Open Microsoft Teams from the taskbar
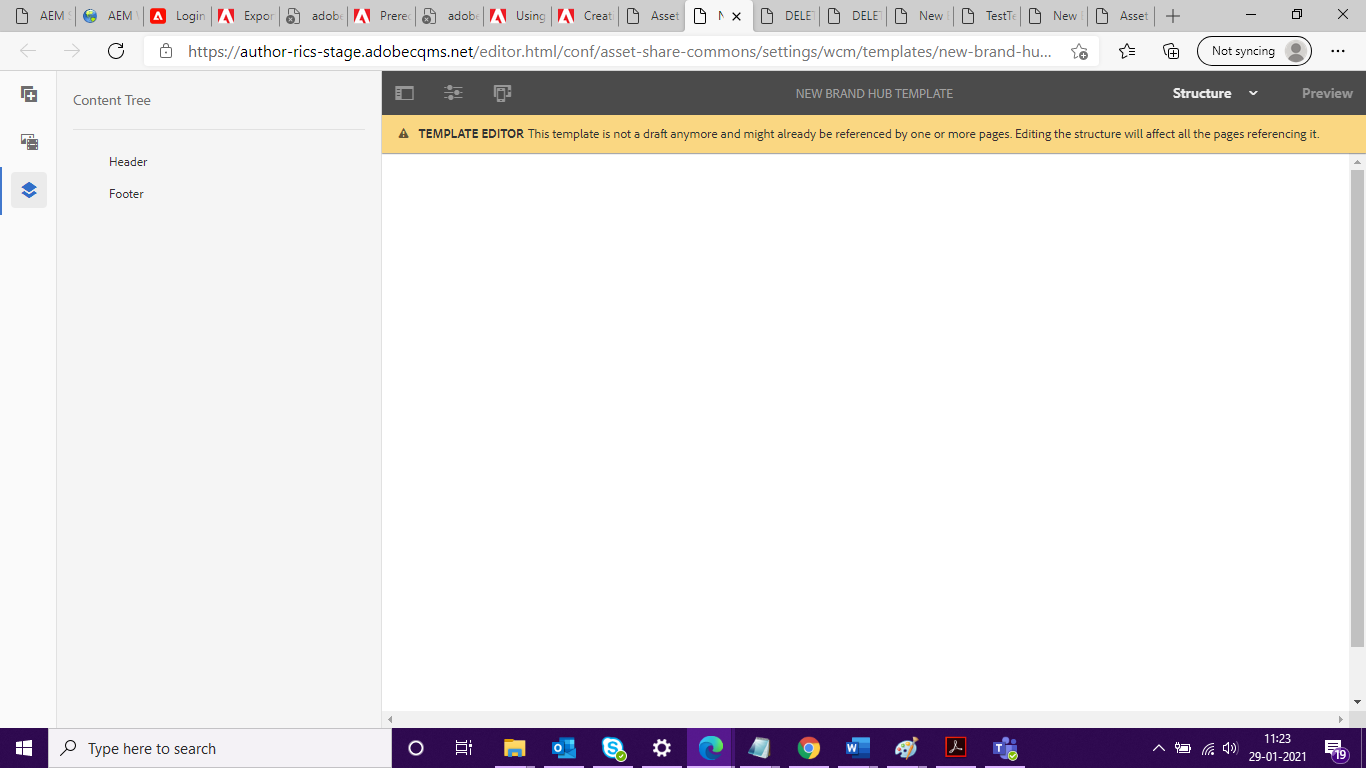Image resolution: width=1366 pixels, height=768 pixels. click(x=1004, y=748)
